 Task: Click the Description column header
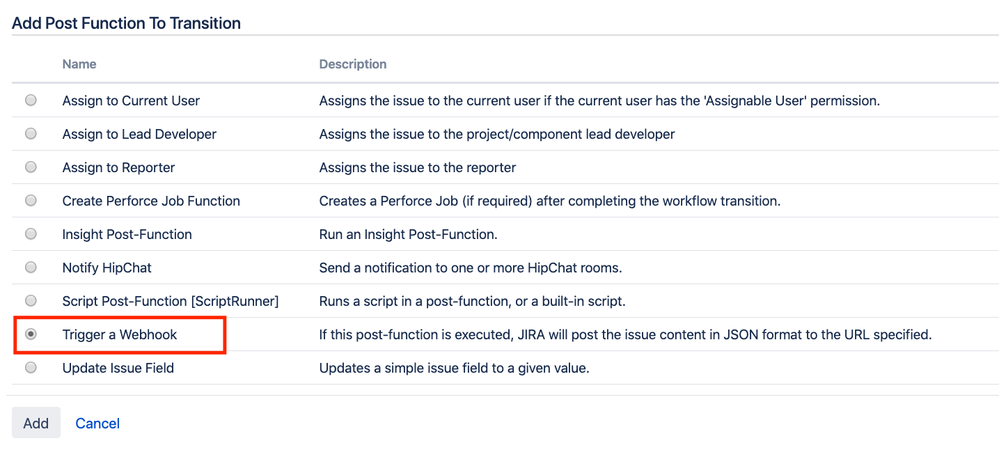coord(352,64)
